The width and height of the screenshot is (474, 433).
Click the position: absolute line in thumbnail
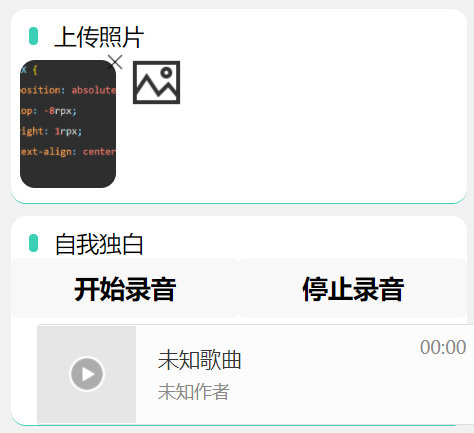click(x=68, y=90)
